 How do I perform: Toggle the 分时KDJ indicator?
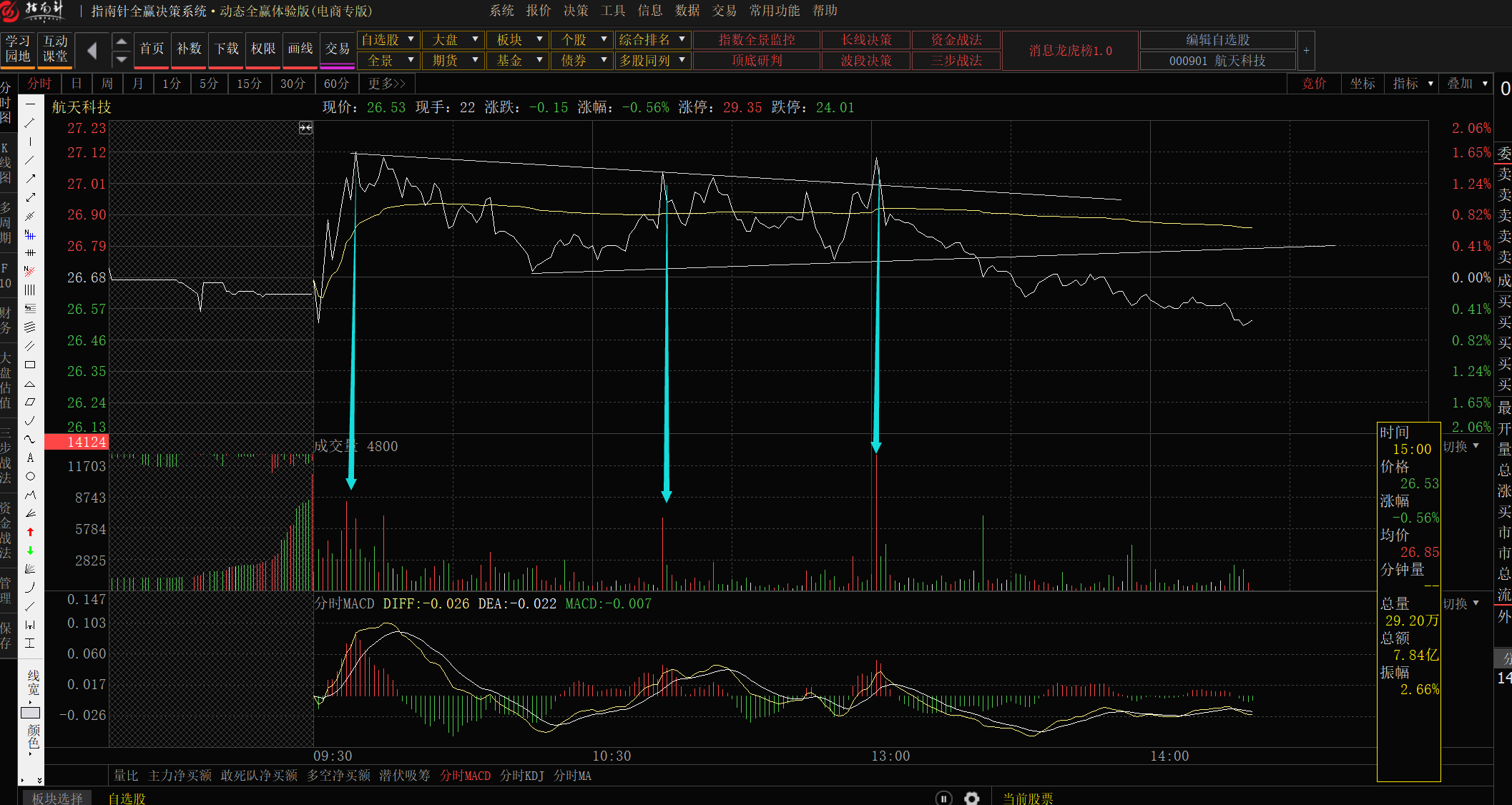click(x=521, y=776)
